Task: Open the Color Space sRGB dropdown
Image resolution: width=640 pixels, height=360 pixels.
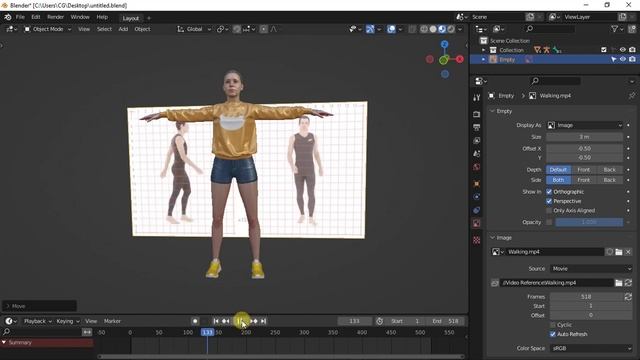Action: (x=591, y=349)
